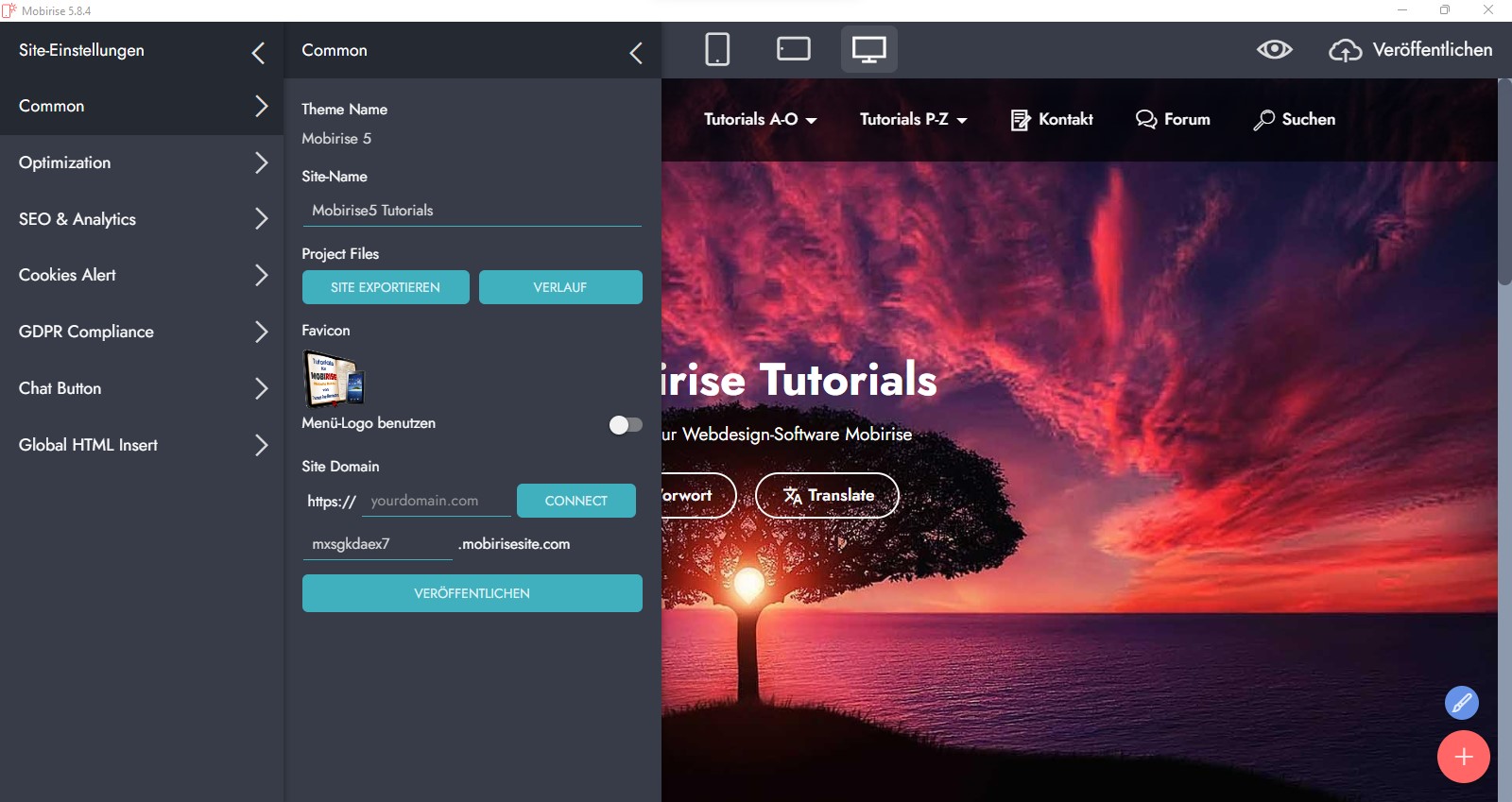
Task: Expand the SEO & Analytics section
Action: pyautogui.click(x=142, y=219)
